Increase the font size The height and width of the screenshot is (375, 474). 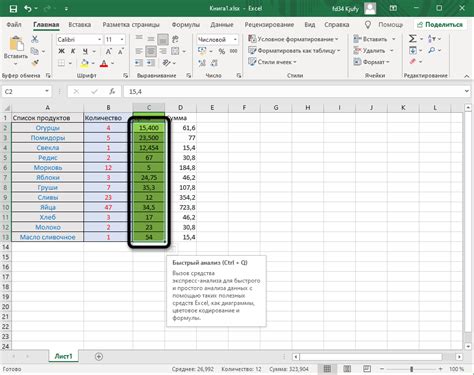109,51
